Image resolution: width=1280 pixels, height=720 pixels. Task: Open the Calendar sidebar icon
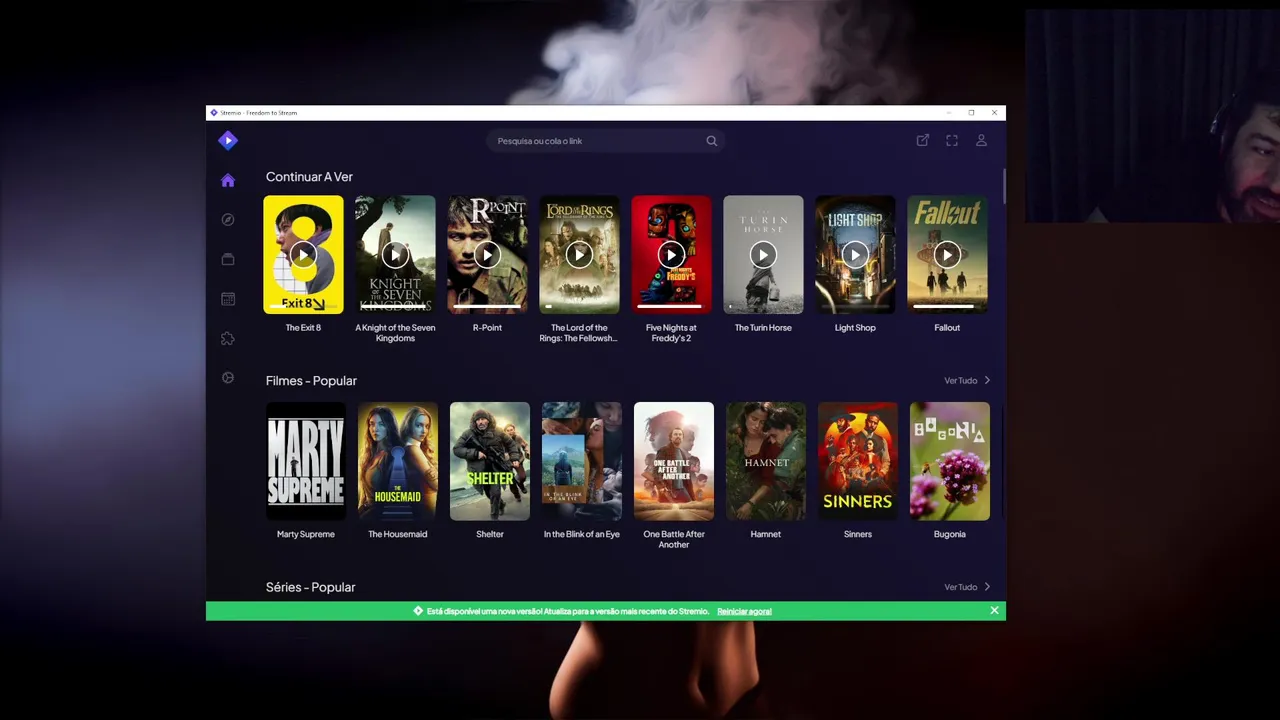click(228, 299)
